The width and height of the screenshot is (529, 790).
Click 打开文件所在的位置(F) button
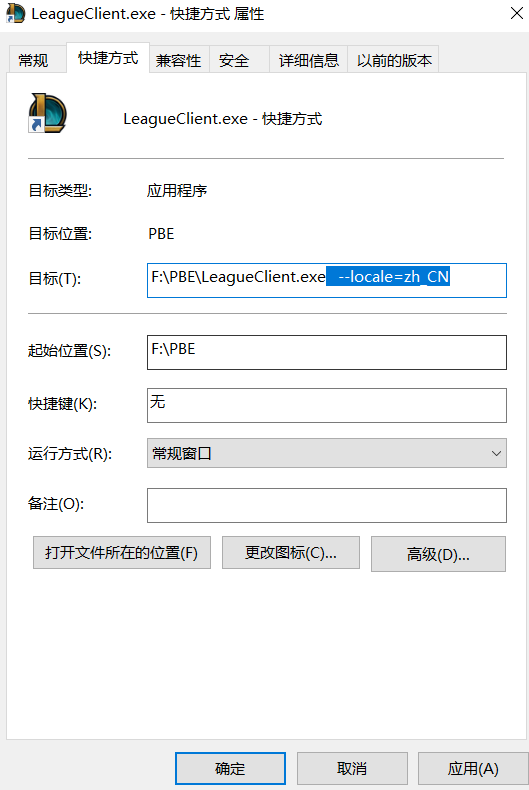pyautogui.click(x=122, y=553)
